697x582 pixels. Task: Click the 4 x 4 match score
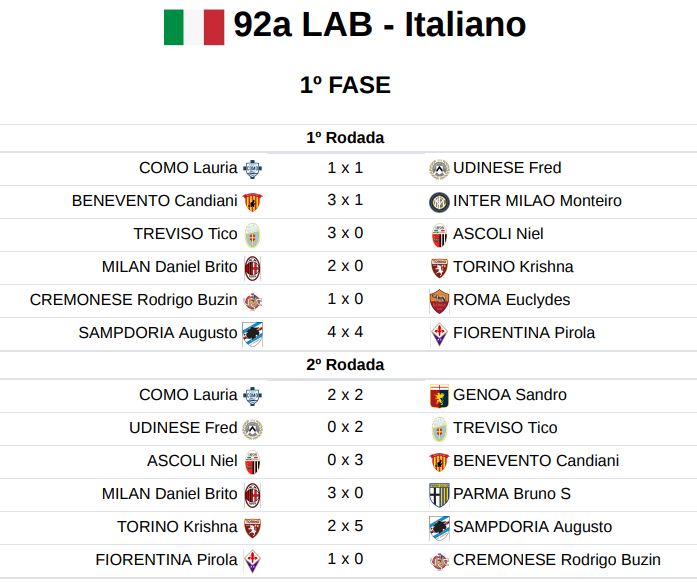[345, 333]
